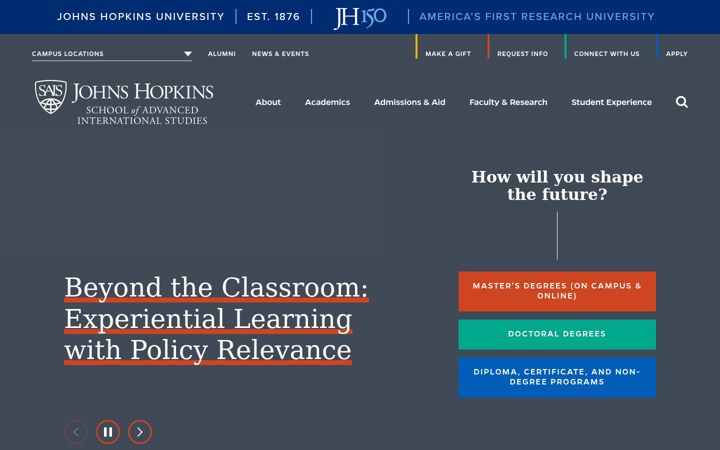720x450 pixels.
Task: Open the Beyond the Classroom headline
Action: click(x=216, y=319)
